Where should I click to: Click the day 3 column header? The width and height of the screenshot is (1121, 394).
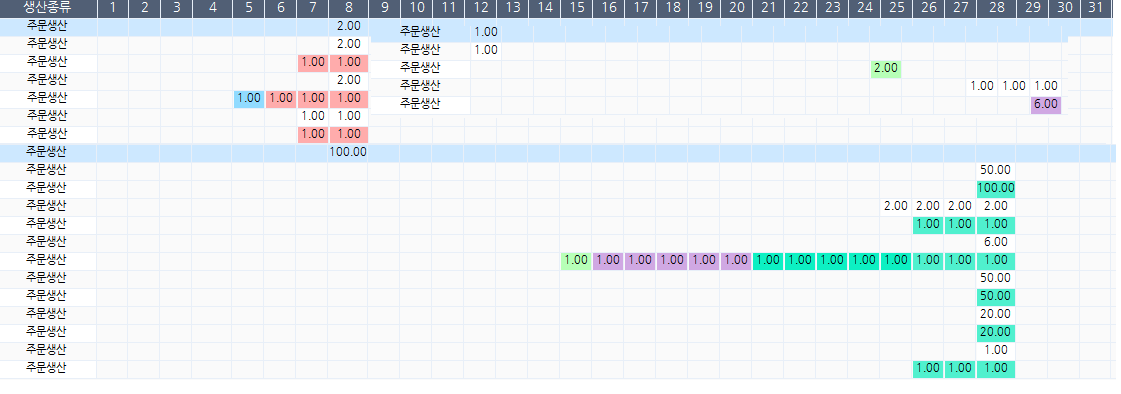[x=177, y=9]
